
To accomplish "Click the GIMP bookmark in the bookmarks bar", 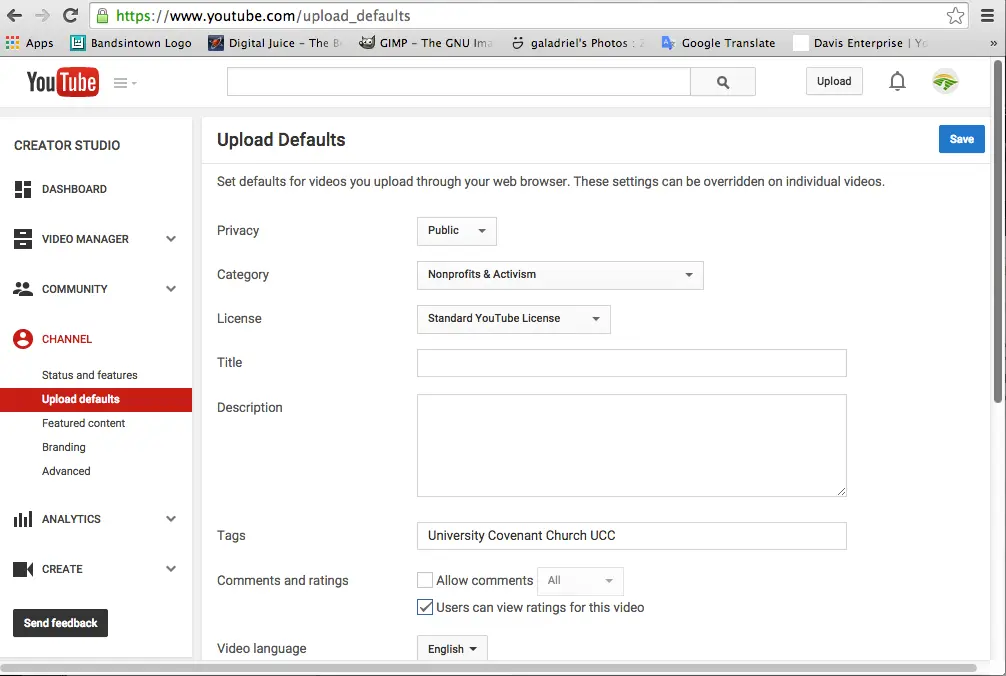I will (424, 42).
